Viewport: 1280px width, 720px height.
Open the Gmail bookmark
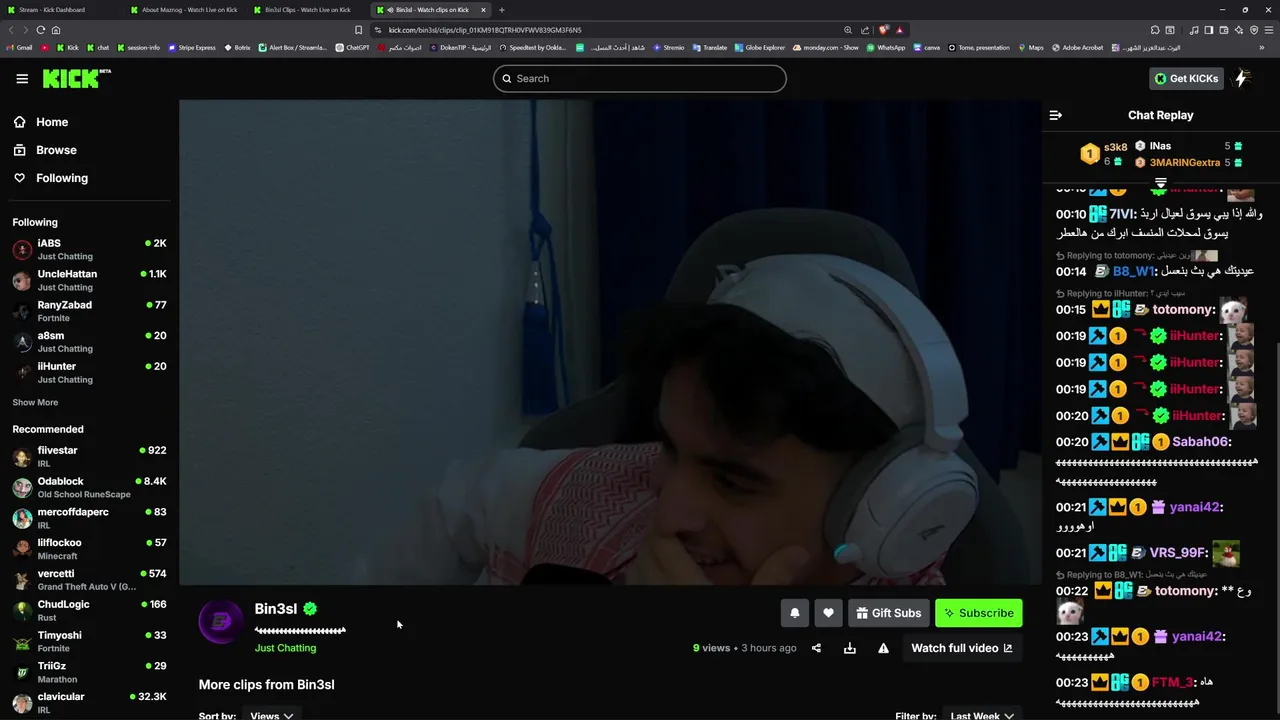(19, 47)
